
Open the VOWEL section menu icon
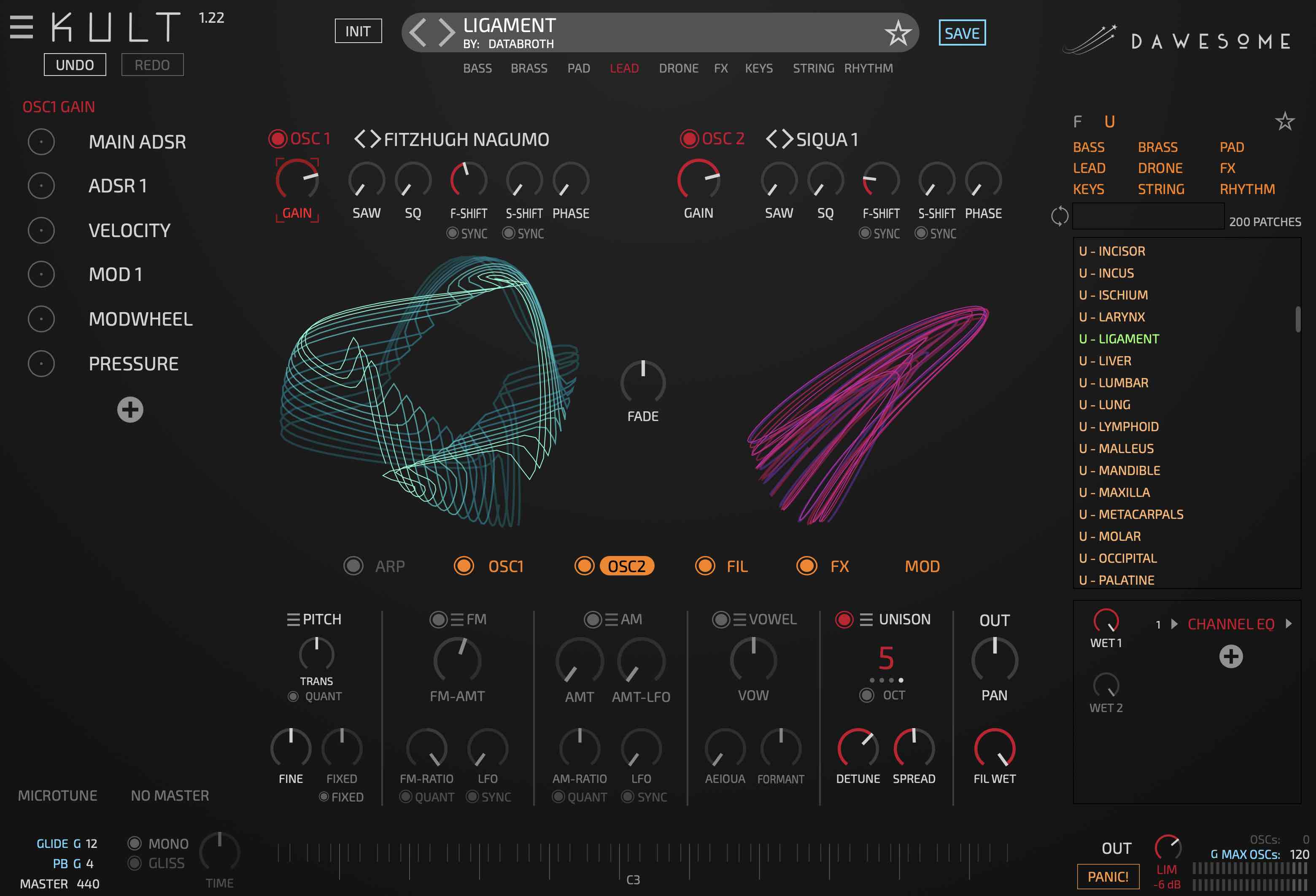click(739, 620)
